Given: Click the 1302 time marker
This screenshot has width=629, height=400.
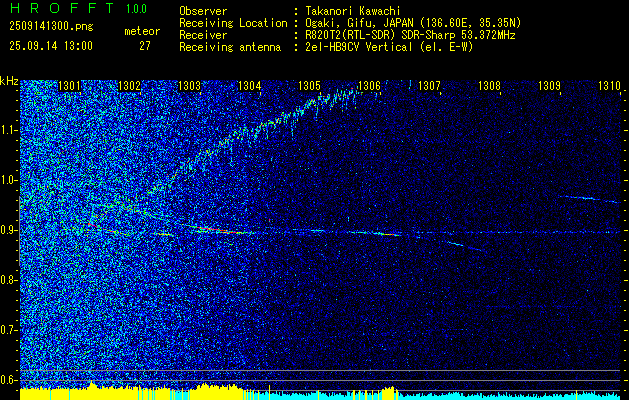Looking at the screenshot, I should coord(130,86).
